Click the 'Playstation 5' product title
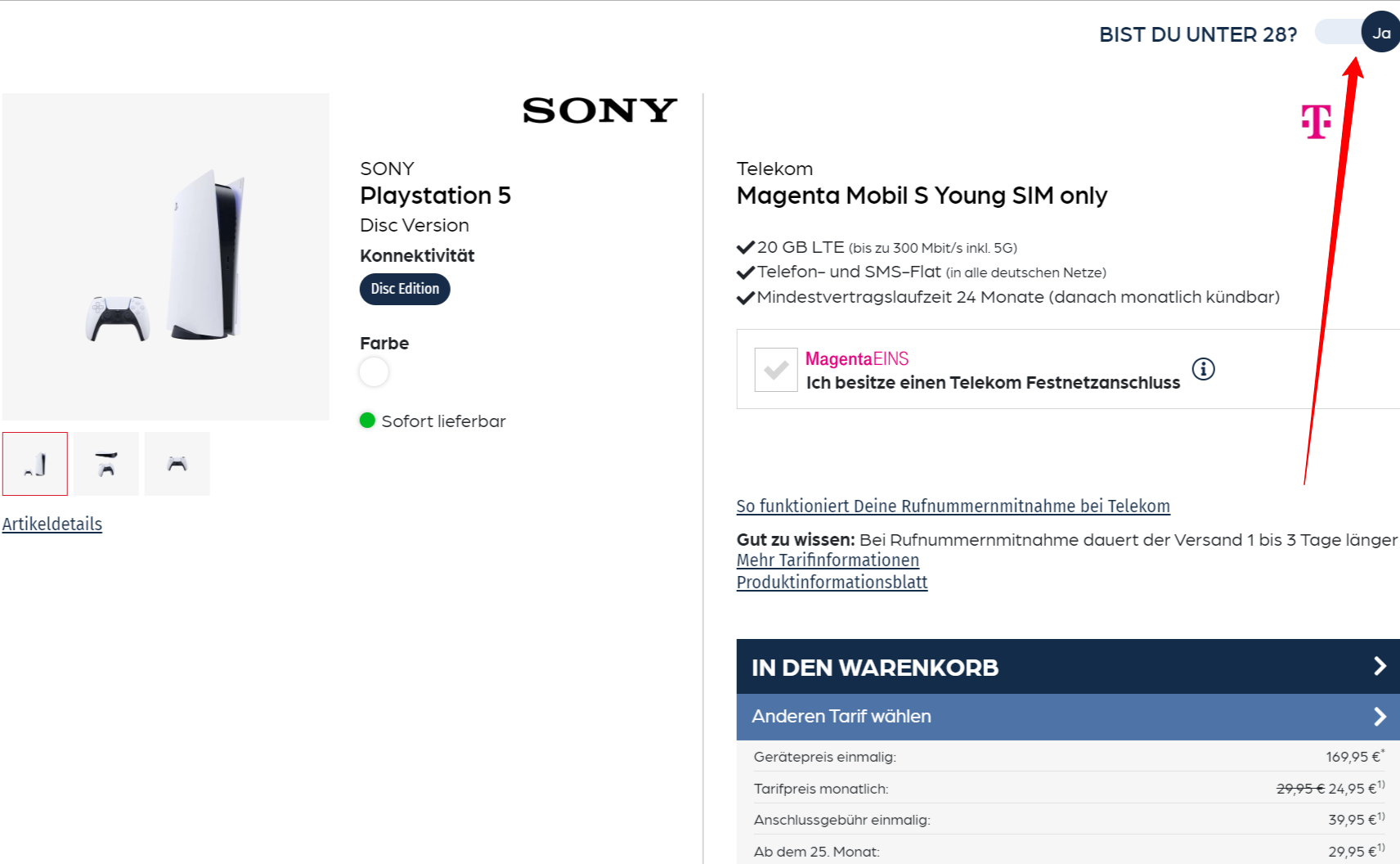The image size is (1400, 864). coord(435,196)
